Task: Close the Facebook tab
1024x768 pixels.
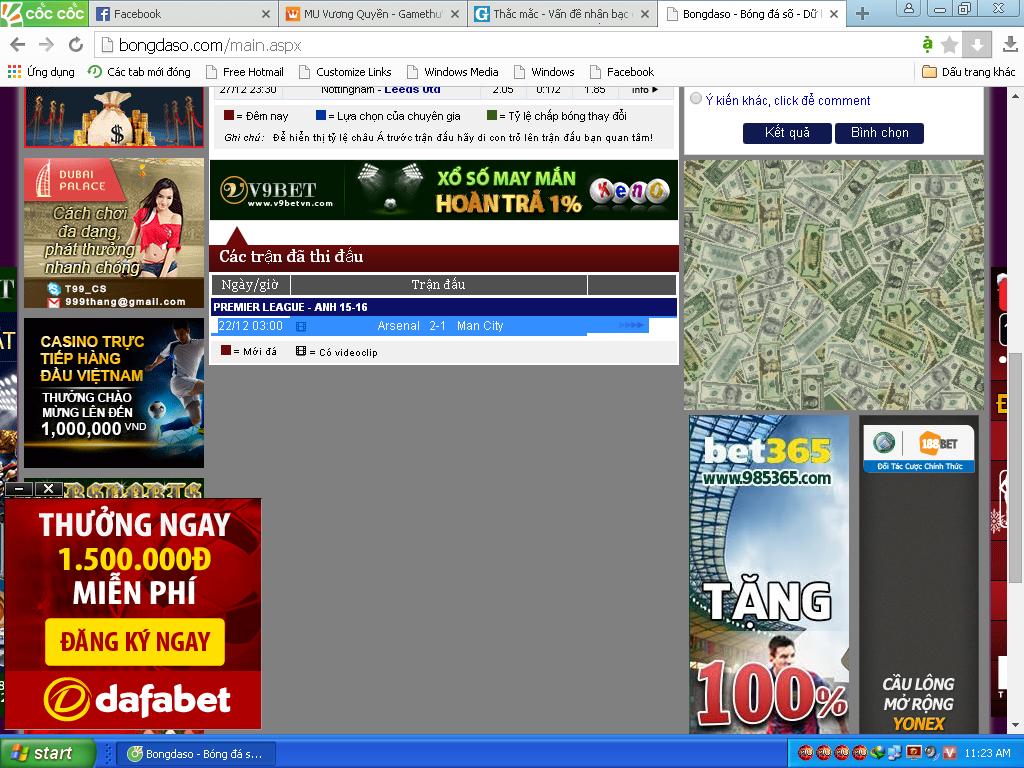Action: pos(266,14)
